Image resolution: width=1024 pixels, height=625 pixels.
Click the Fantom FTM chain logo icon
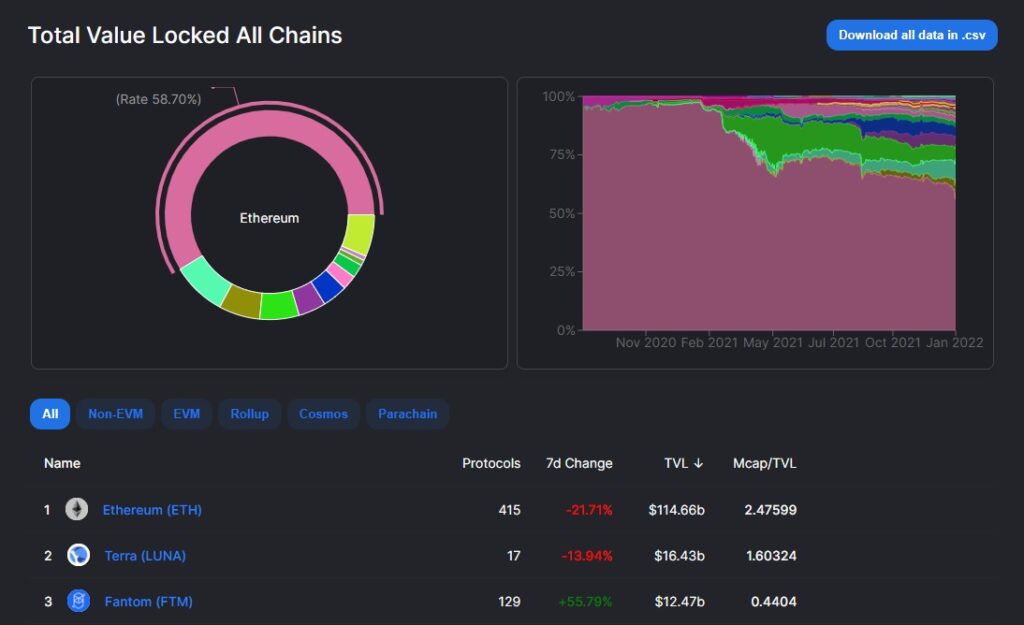click(x=78, y=601)
